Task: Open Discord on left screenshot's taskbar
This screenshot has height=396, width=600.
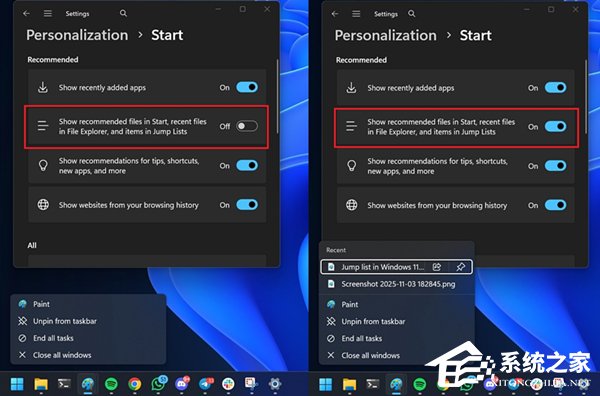Action: coord(181,383)
